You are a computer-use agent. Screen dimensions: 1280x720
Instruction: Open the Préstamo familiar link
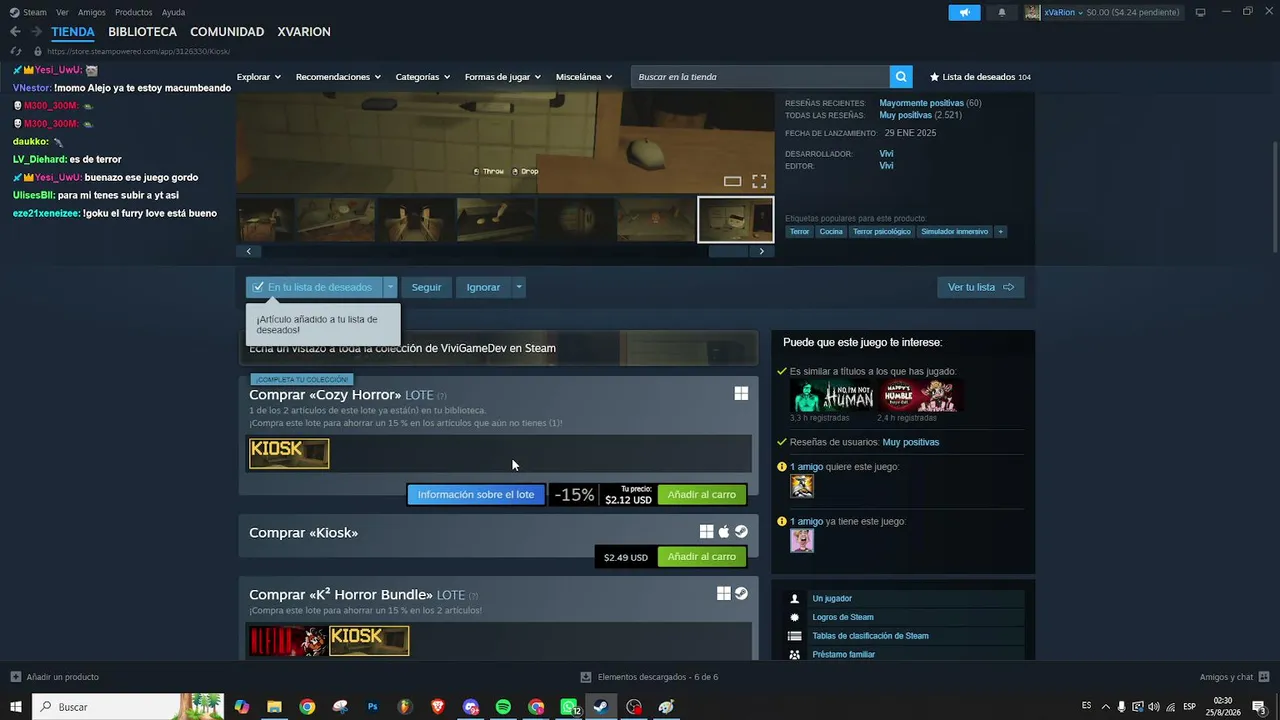point(844,654)
